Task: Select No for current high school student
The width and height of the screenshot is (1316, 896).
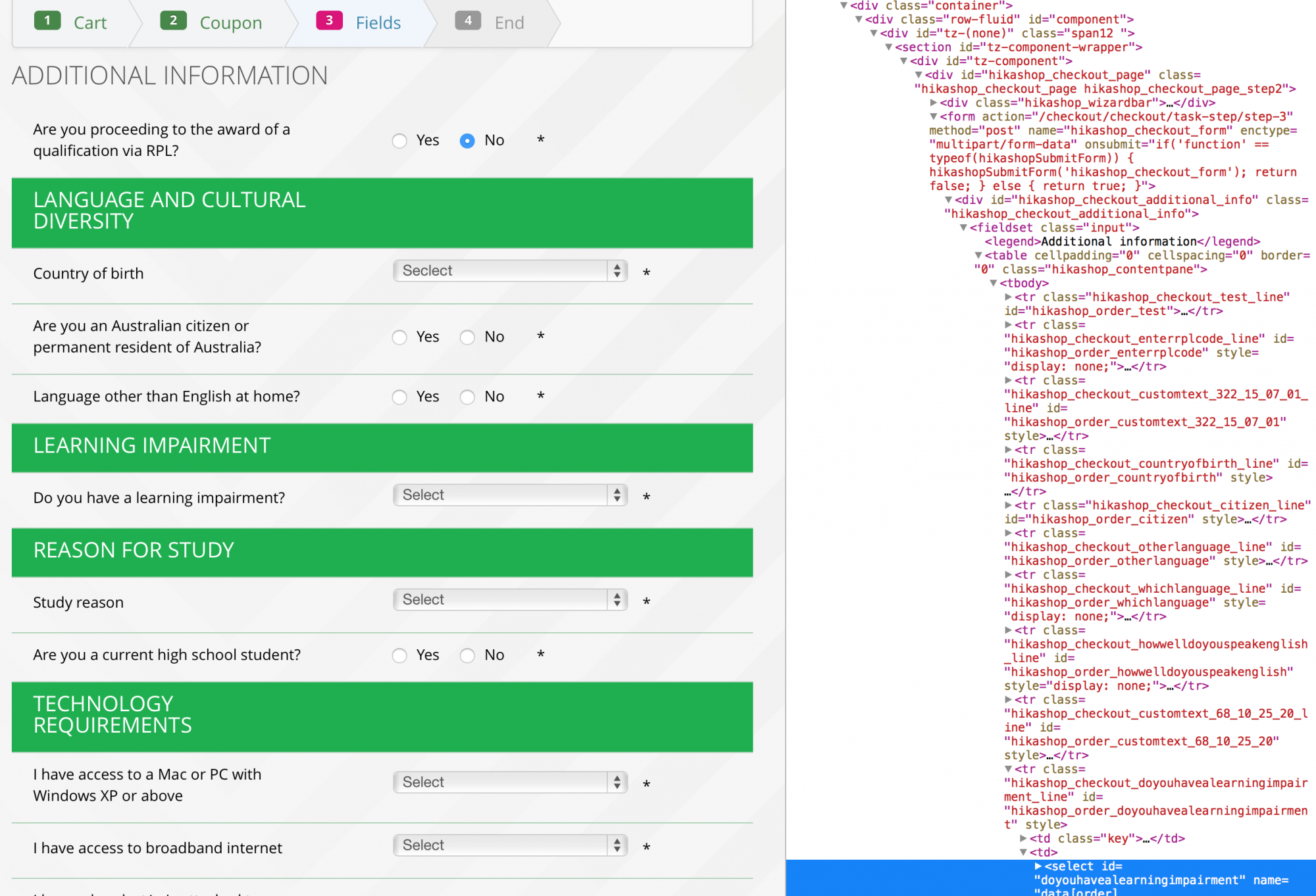Action: pos(467,656)
